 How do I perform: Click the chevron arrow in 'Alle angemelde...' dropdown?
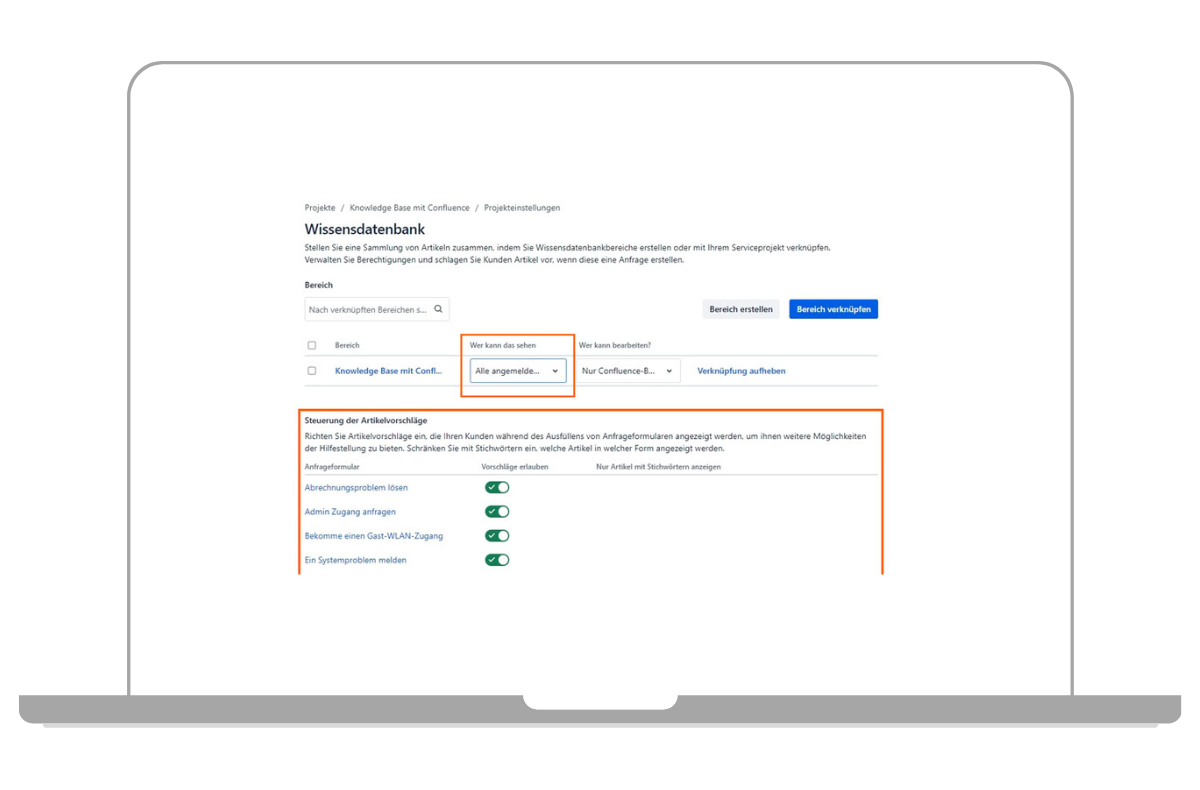point(555,371)
